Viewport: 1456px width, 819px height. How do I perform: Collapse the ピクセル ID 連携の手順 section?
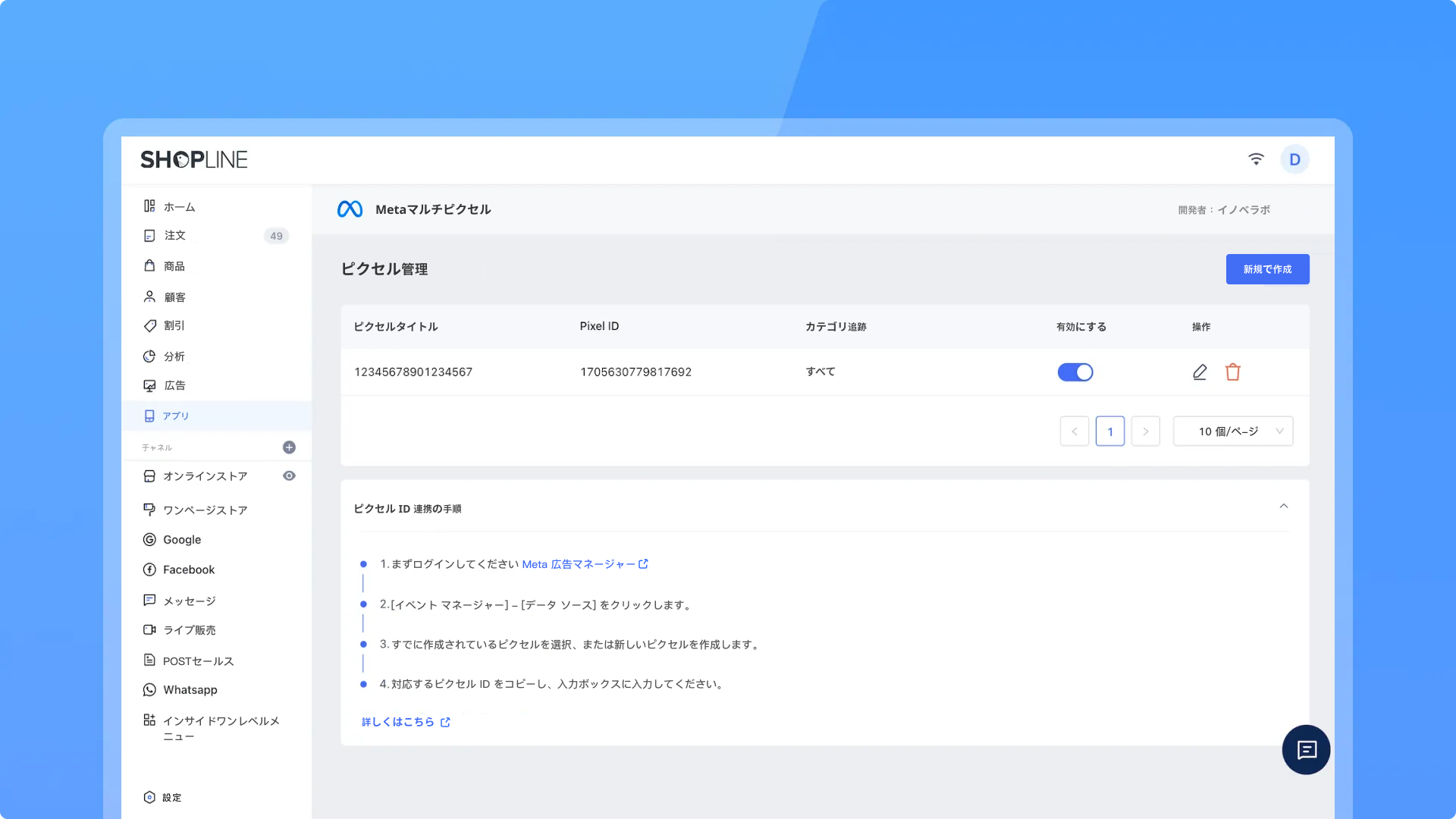click(x=1284, y=507)
